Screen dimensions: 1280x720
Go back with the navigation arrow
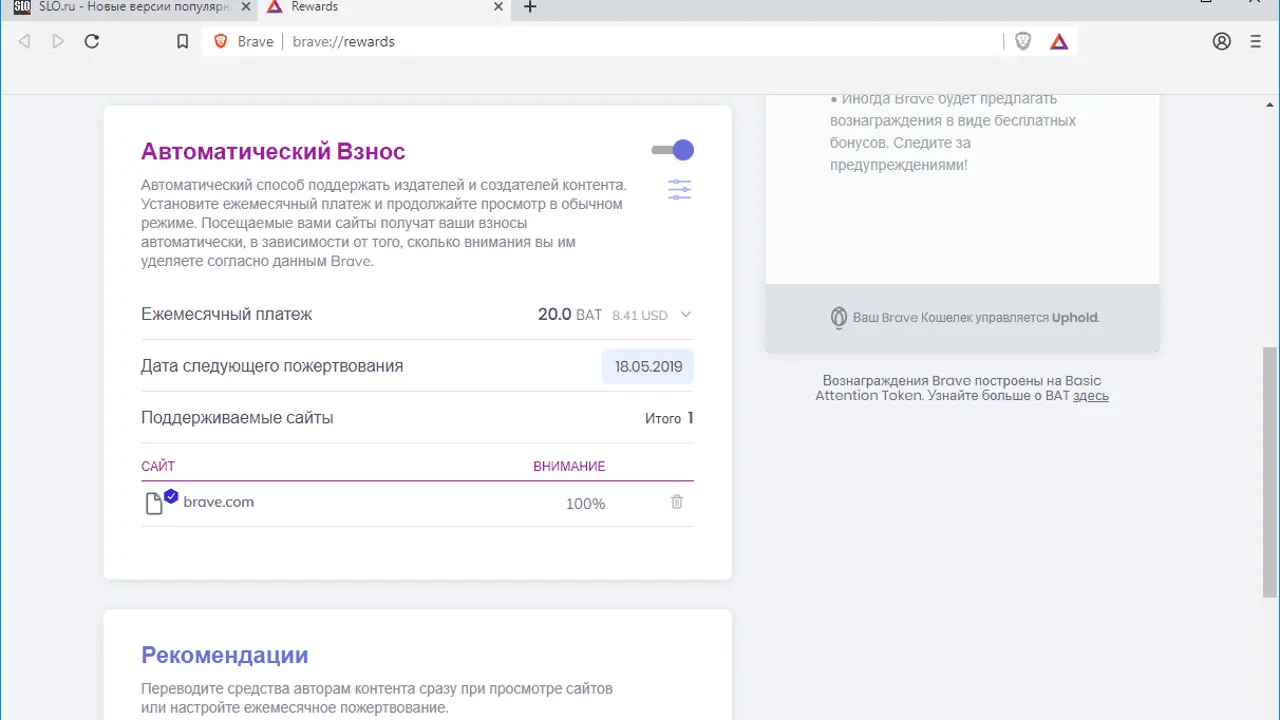(25, 42)
